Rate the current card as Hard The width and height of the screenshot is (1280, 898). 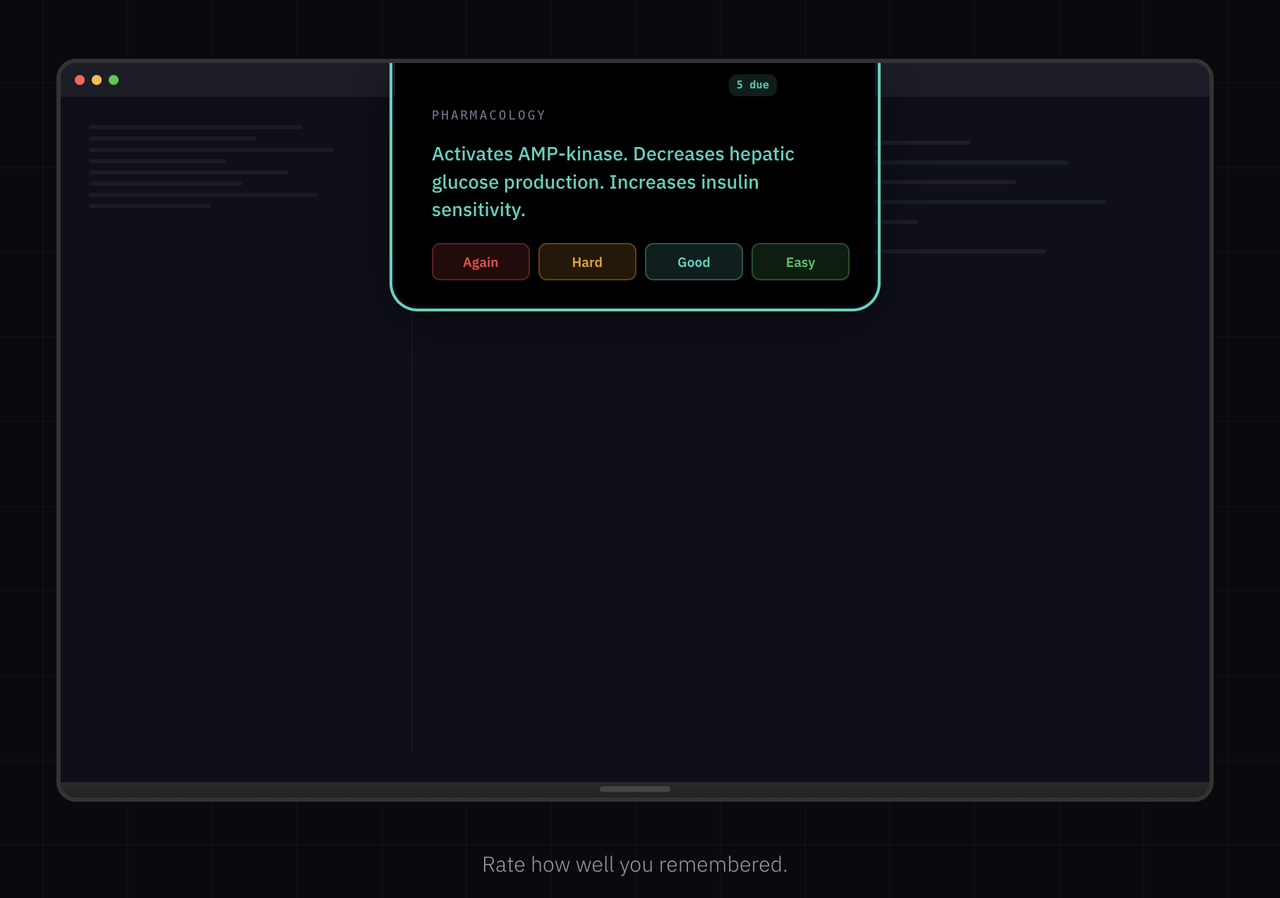[x=587, y=261]
